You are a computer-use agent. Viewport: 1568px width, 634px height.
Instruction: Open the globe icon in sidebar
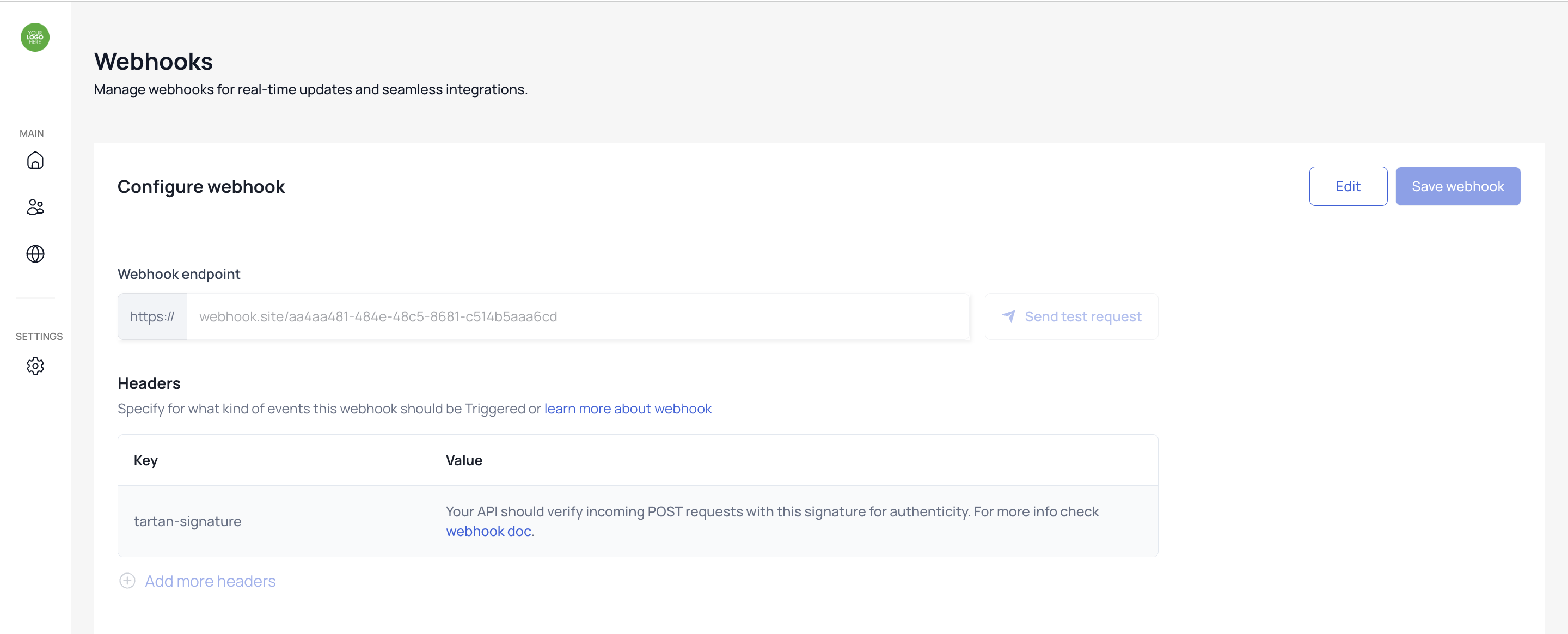35,253
